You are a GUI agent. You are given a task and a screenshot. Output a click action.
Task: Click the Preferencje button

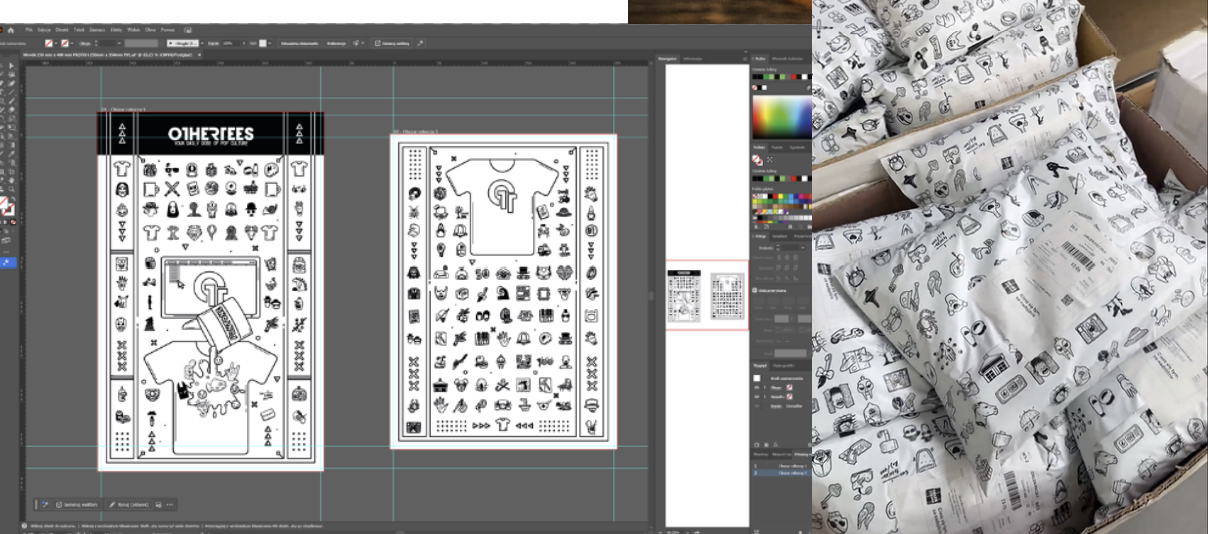(336, 44)
